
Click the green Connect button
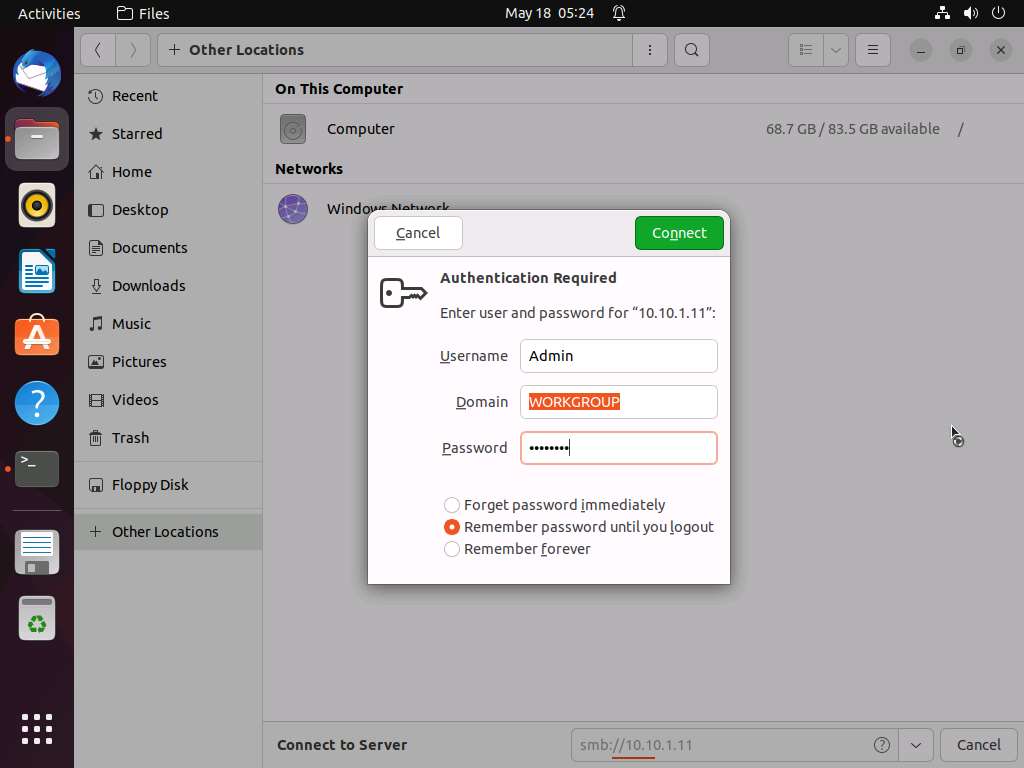point(679,233)
